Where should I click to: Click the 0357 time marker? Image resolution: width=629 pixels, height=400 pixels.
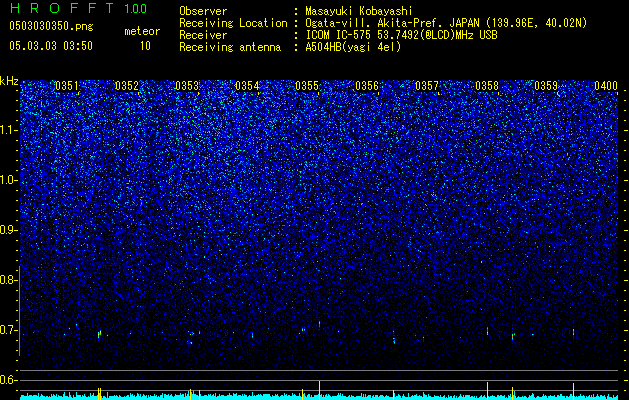click(427, 86)
